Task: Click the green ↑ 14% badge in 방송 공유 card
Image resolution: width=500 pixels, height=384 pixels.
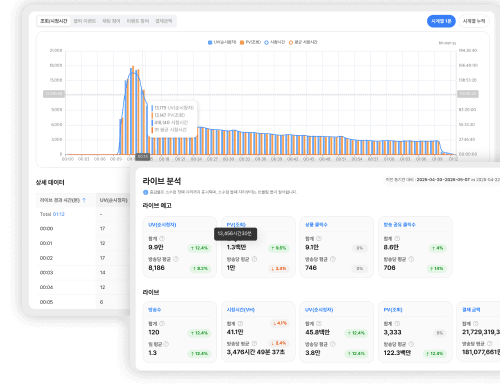Action: (x=437, y=268)
